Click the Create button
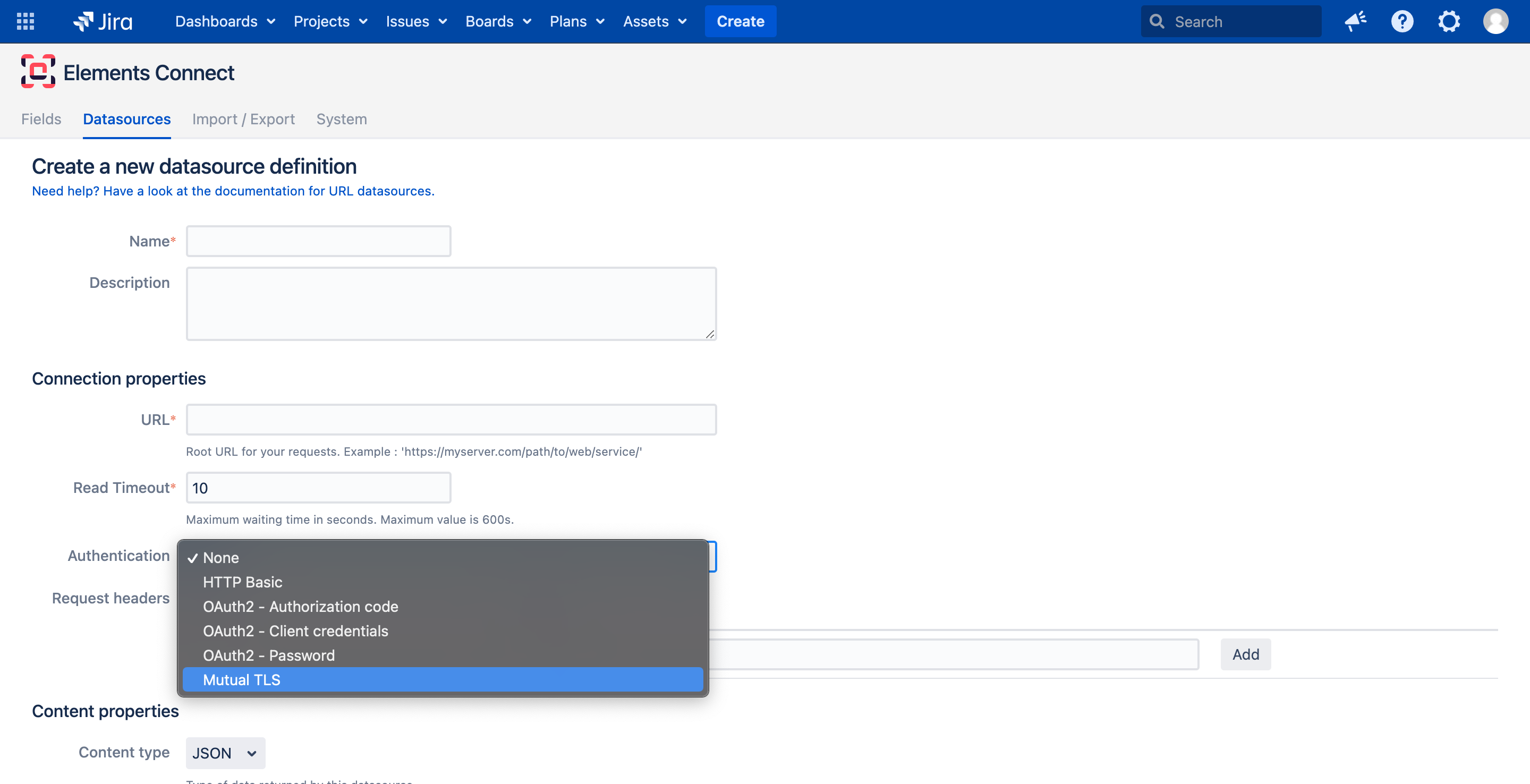This screenshot has width=1530, height=784. click(x=740, y=21)
